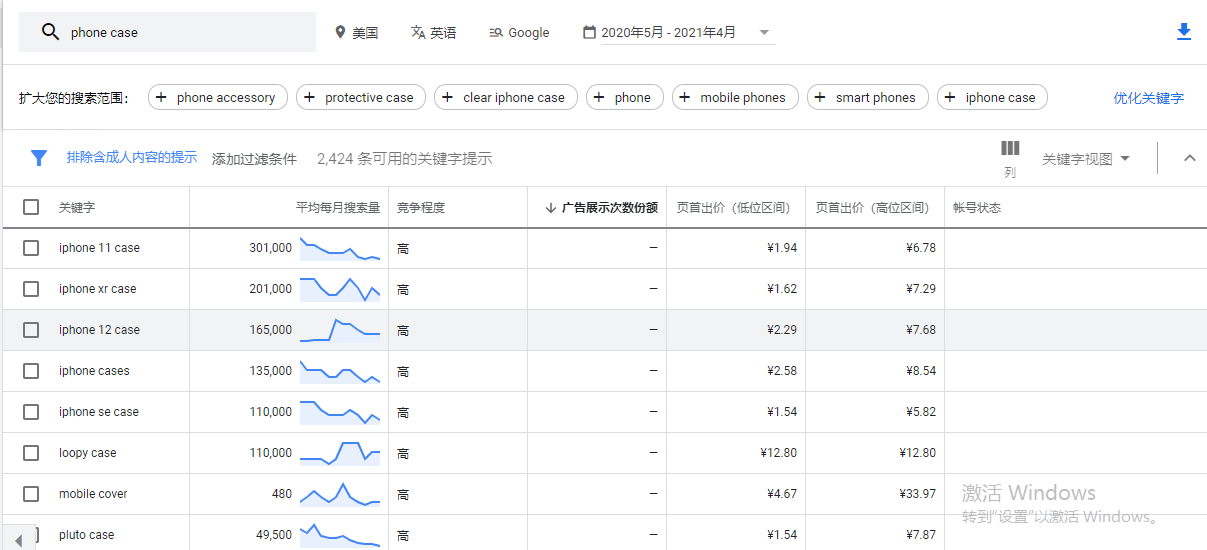The image size is (1207, 550).
Task: Click the 优化关键字 link
Action: [1148, 98]
